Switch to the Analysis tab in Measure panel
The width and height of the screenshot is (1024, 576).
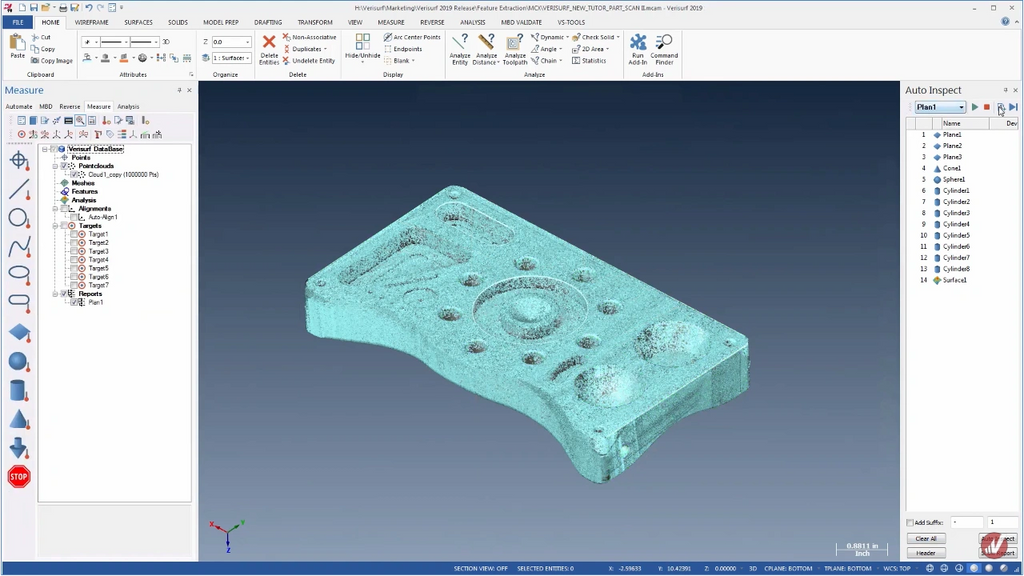tap(128, 106)
